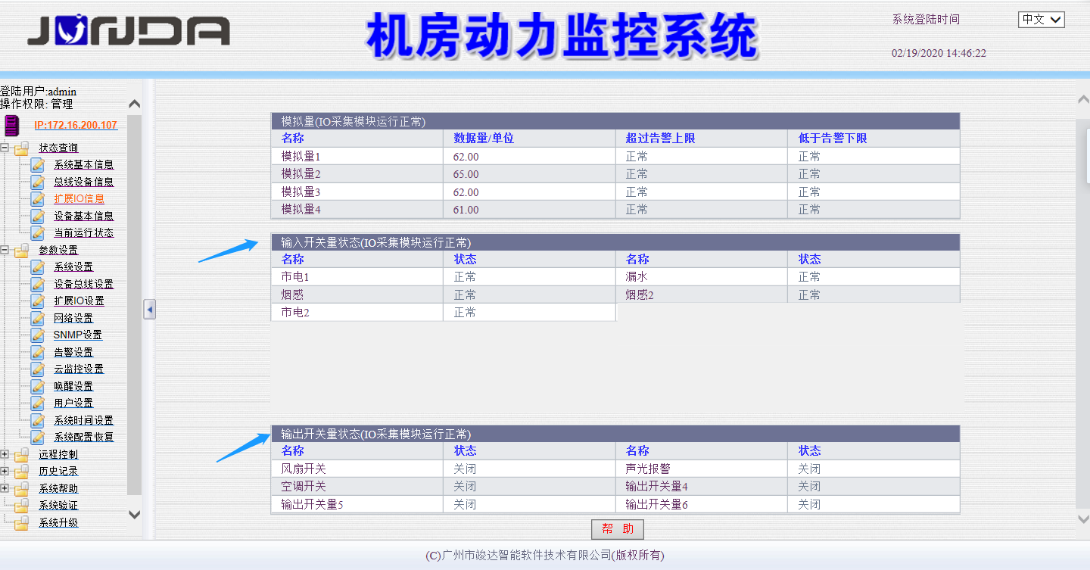The image size is (1090, 570).
Task: Click the edit icon beside 唤醒设置
Action: coord(38,386)
